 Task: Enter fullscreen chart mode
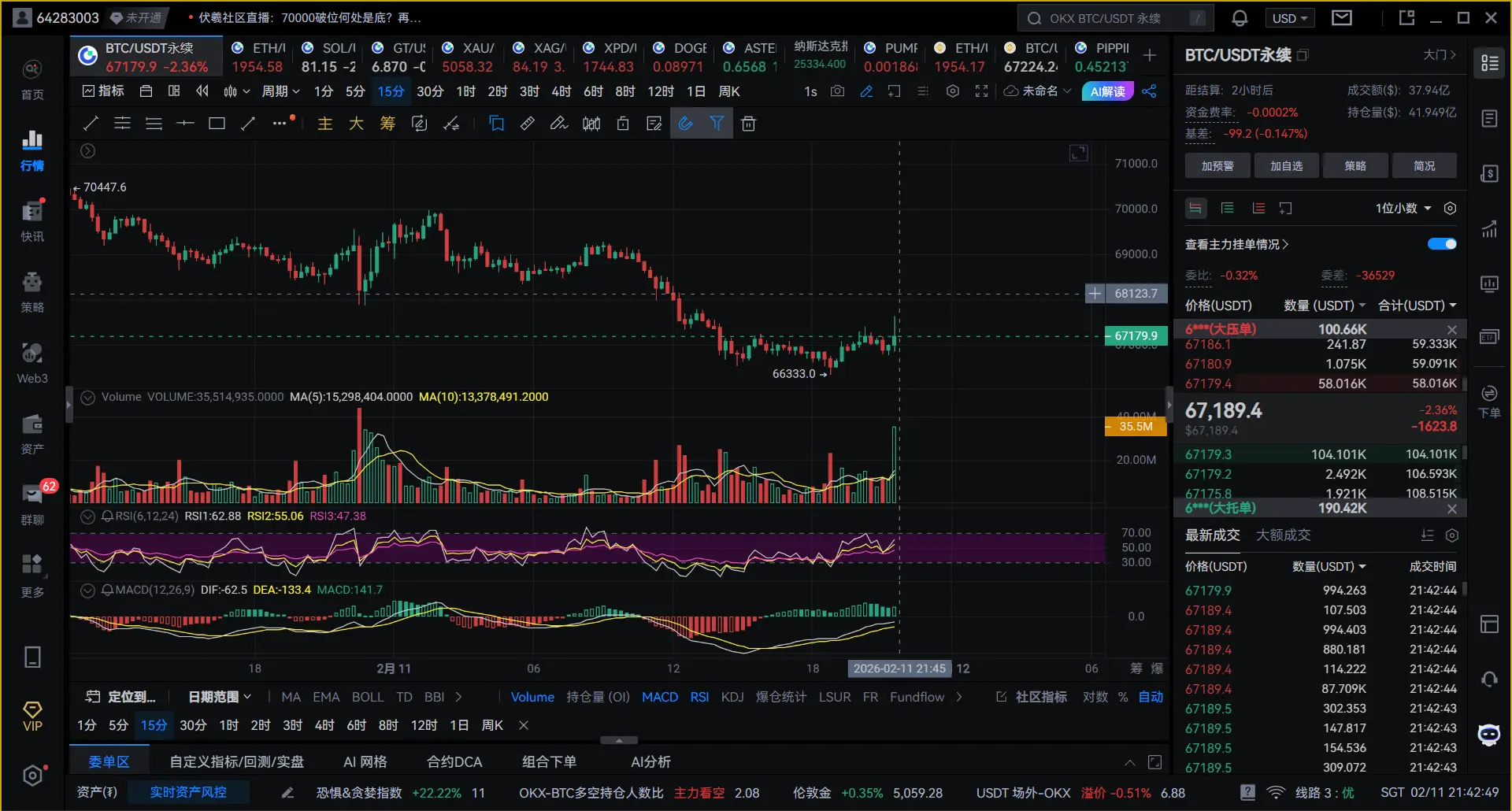[981, 91]
